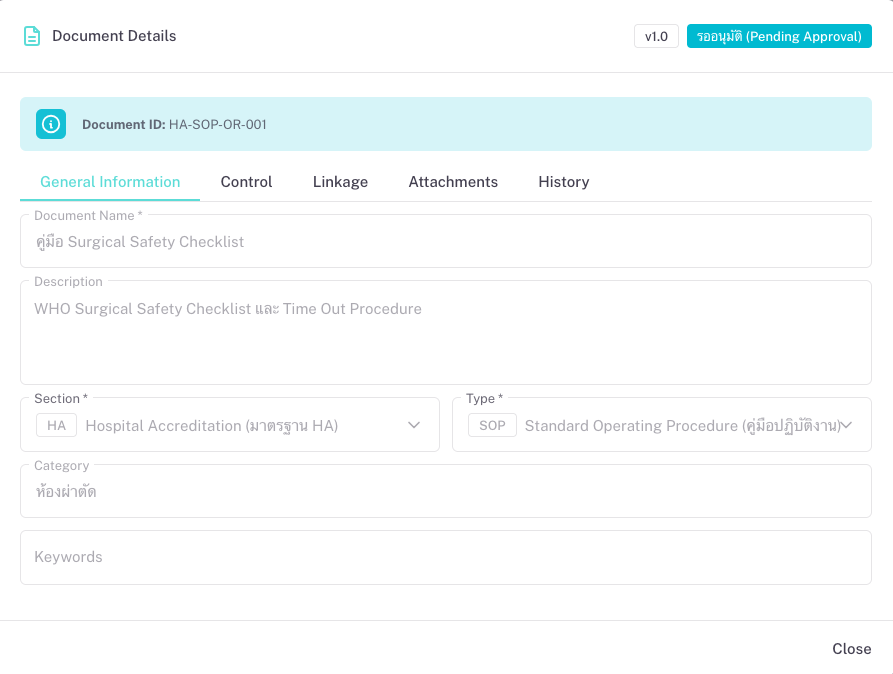893x674 pixels.
Task: Click into the Keywords field
Action: click(x=445, y=557)
